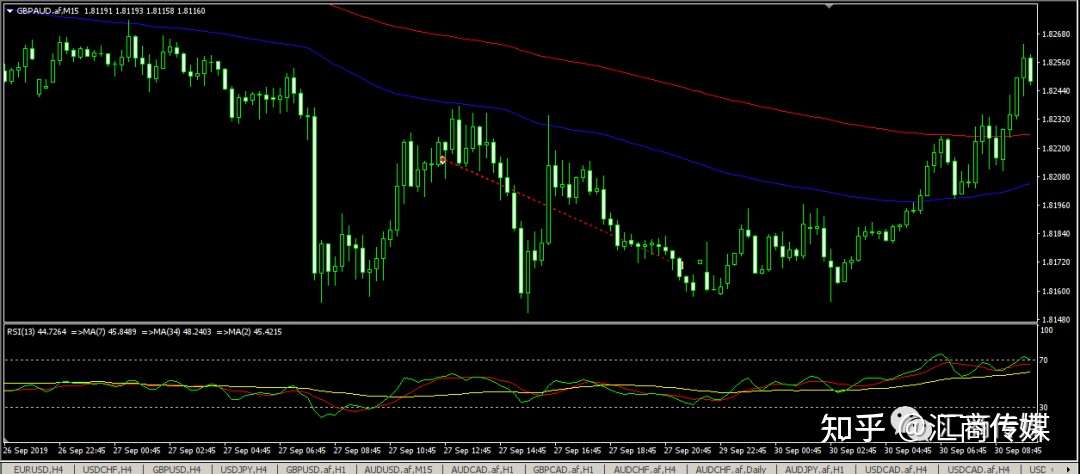
Task: Click the 1.82080 price scale label
Action: pyautogui.click(x=1055, y=177)
